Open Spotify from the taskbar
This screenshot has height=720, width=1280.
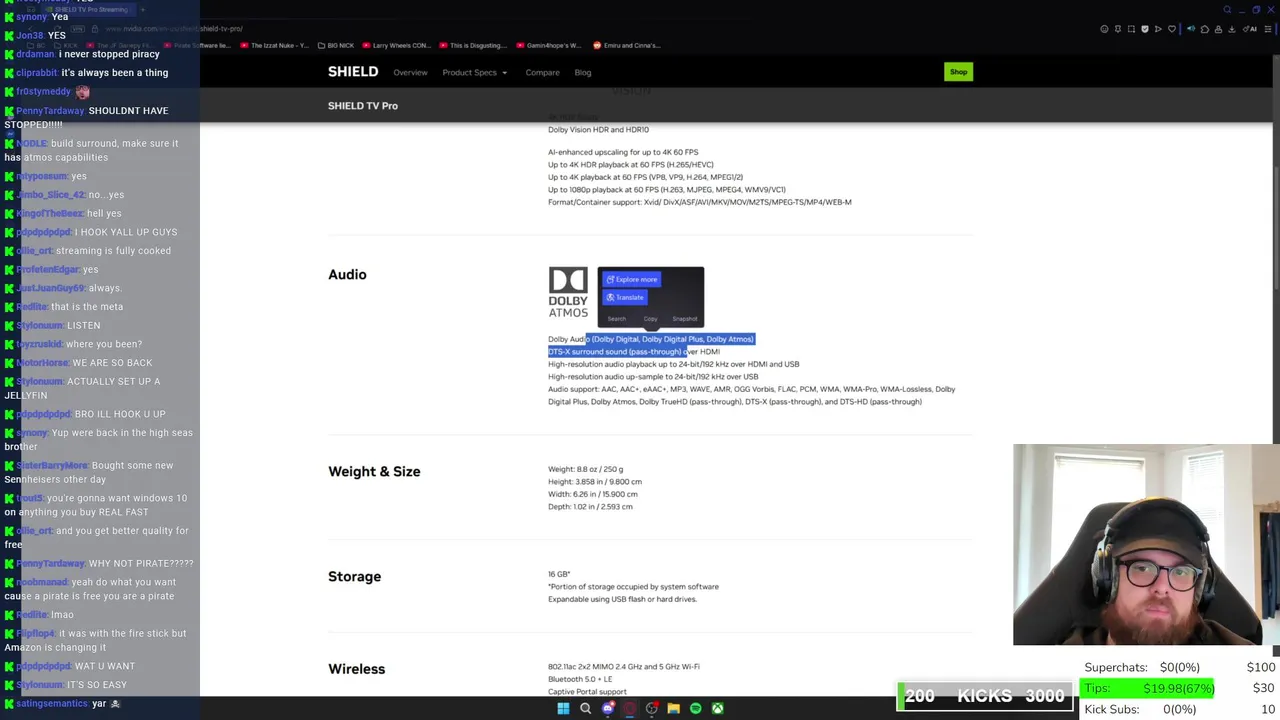[x=696, y=709]
